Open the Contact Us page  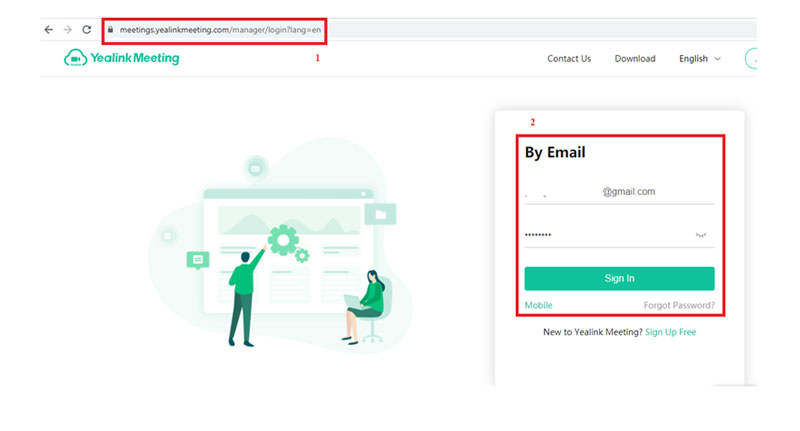point(569,59)
